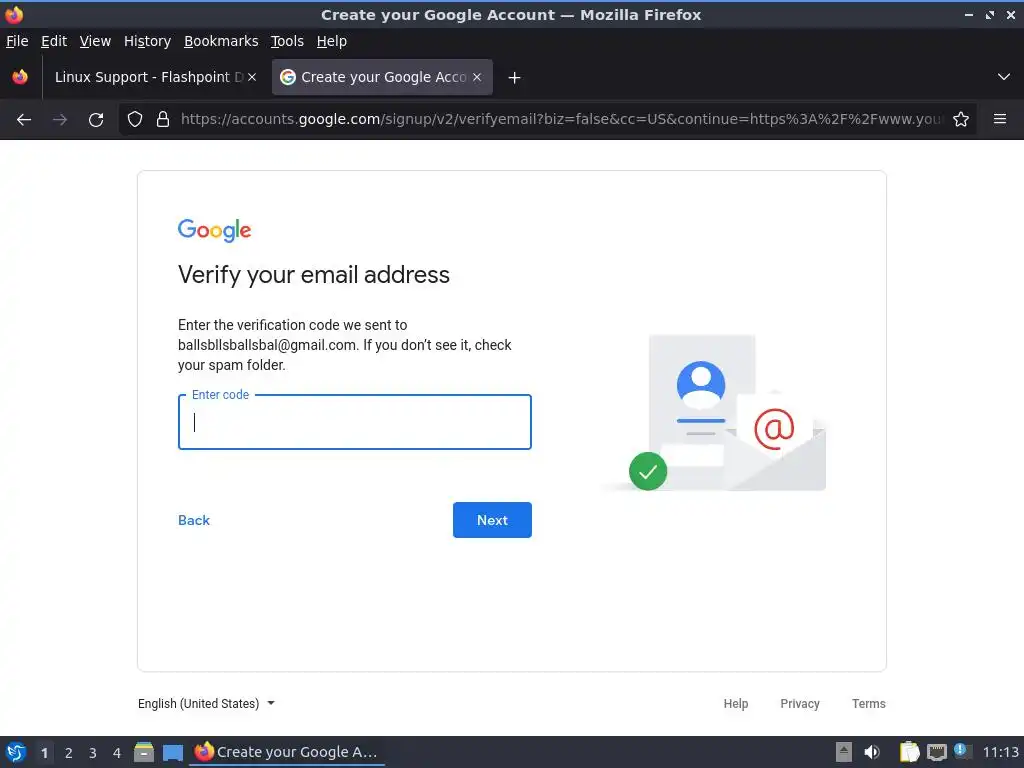Screen dimensions: 1024x768
Task: Open the clipboard manager tray icon
Action: coord(909,752)
